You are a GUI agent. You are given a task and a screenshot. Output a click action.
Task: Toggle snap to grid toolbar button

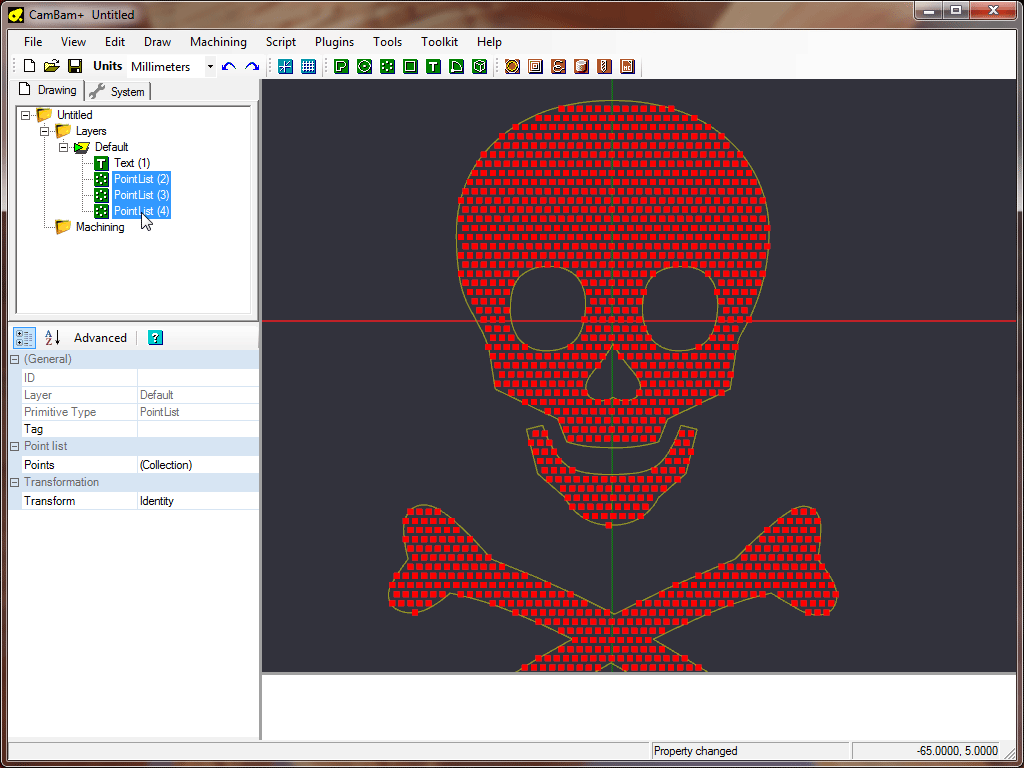tap(286, 67)
